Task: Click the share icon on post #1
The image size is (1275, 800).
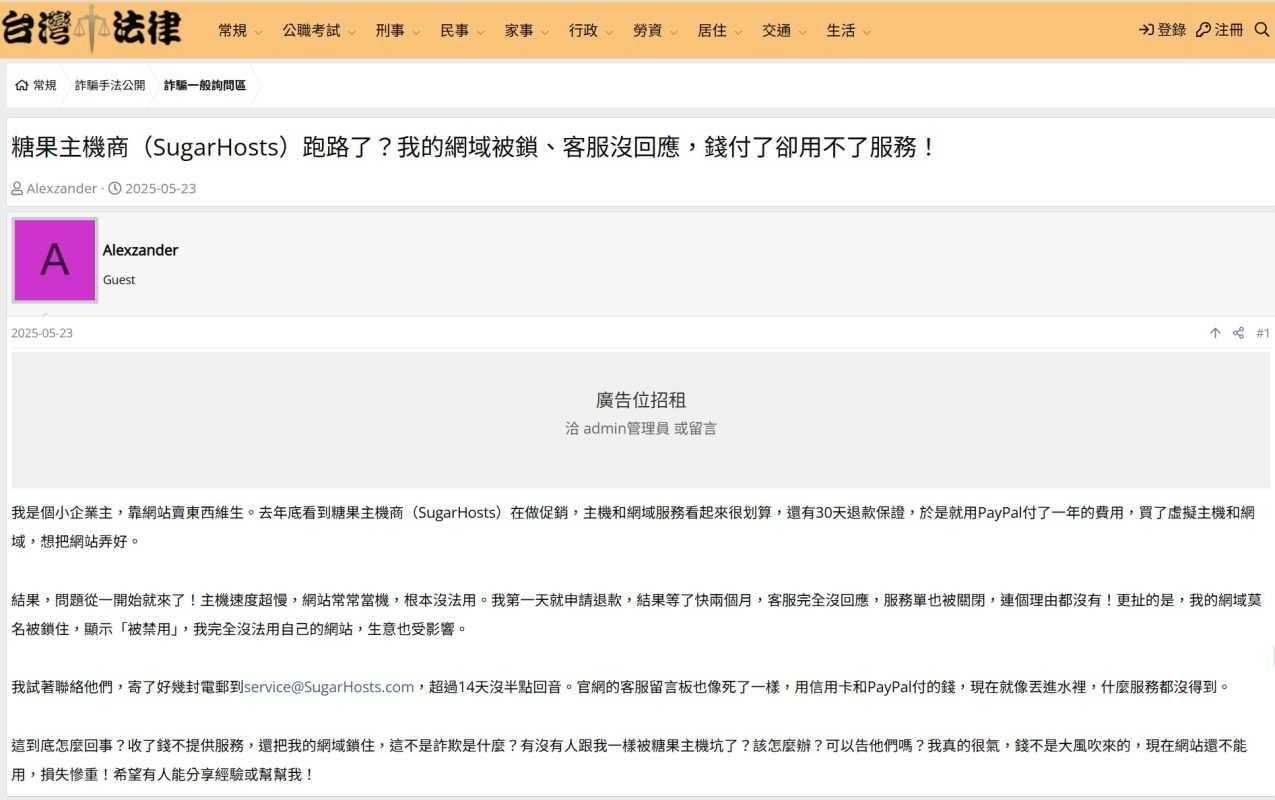Action: [x=1238, y=333]
